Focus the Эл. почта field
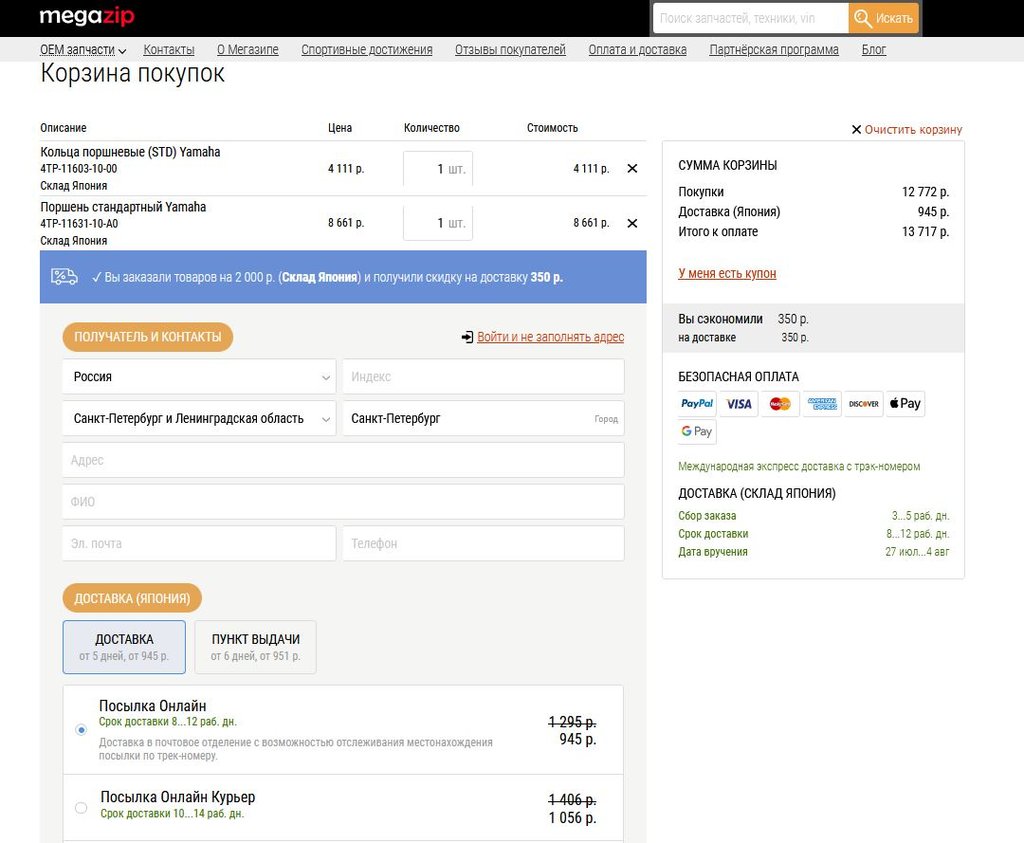1024x843 pixels. click(x=199, y=543)
